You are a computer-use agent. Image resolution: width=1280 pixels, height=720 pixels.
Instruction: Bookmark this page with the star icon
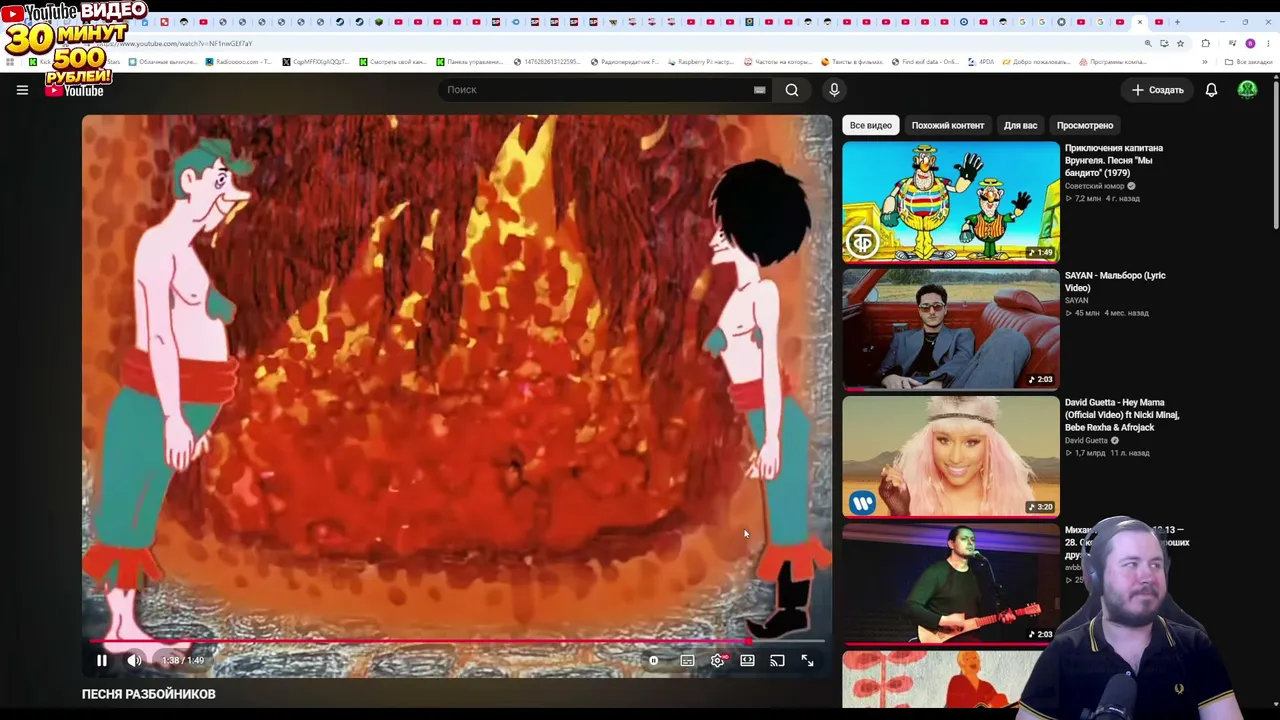(1180, 43)
